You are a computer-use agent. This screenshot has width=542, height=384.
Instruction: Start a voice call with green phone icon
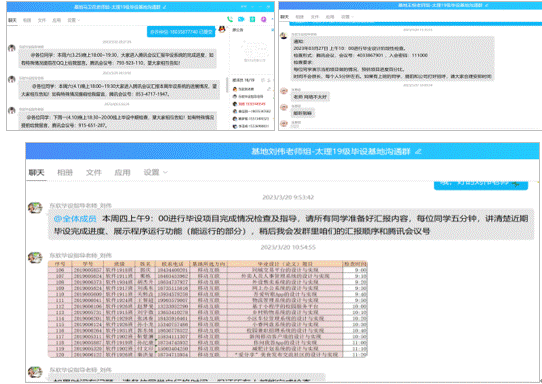click(230, 19)
